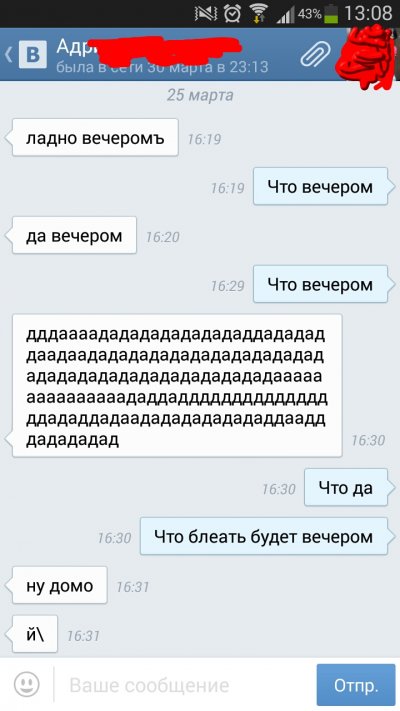Send message with Отпр. button
This screenshot has width=400, height=711.
tap(356, 685)
